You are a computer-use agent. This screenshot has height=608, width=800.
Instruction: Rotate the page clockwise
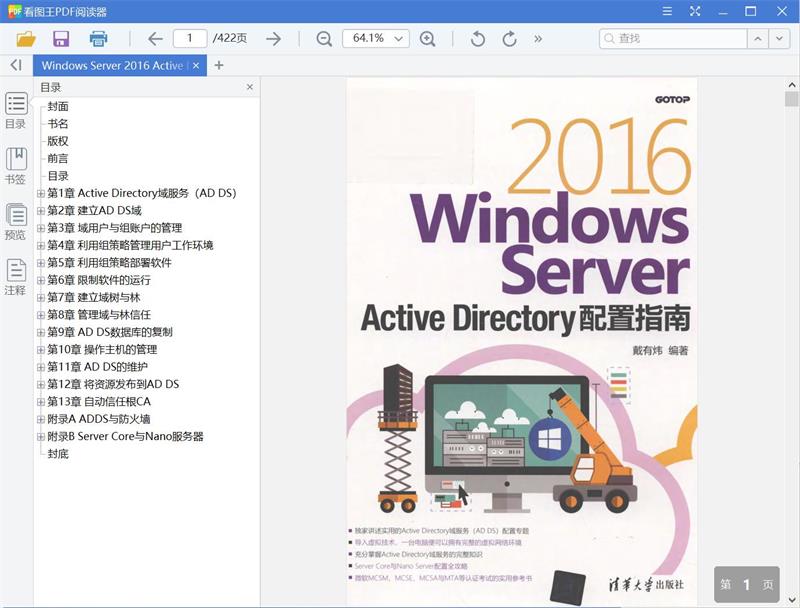(508, 38)
